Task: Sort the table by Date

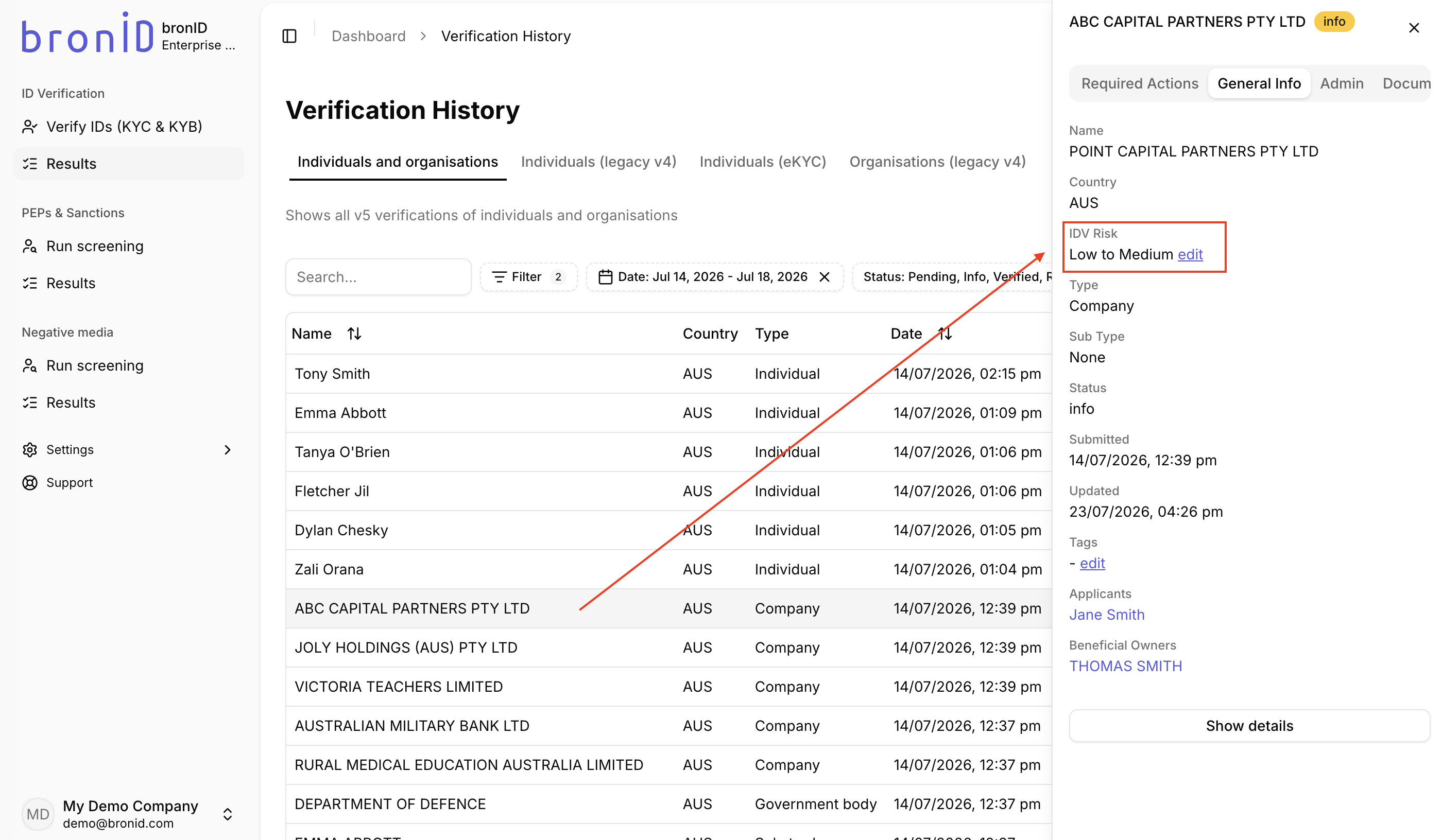Action: coord(945,334)
